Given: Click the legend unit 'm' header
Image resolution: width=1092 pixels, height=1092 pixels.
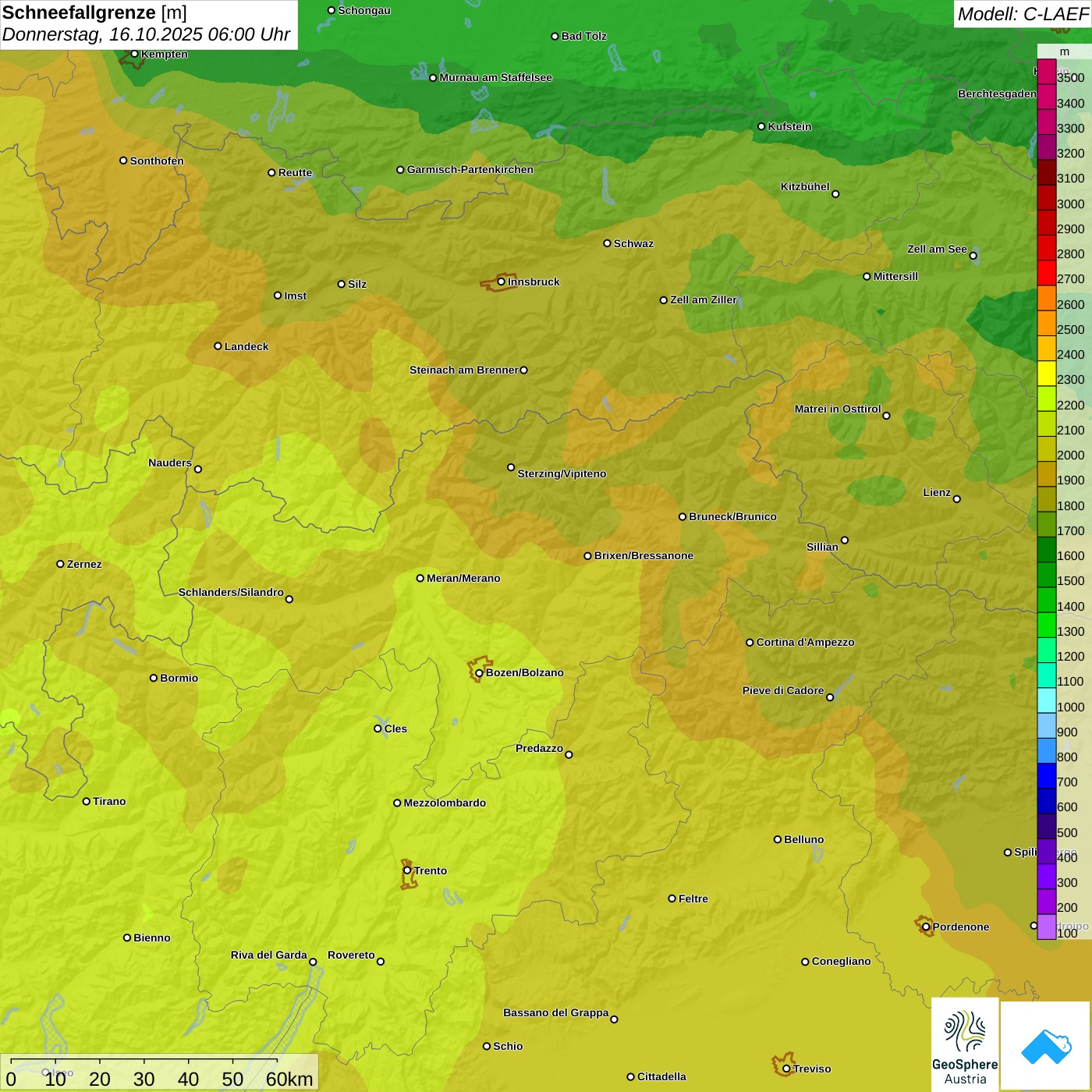Looking at the screenshot, I should point(1064,51).
